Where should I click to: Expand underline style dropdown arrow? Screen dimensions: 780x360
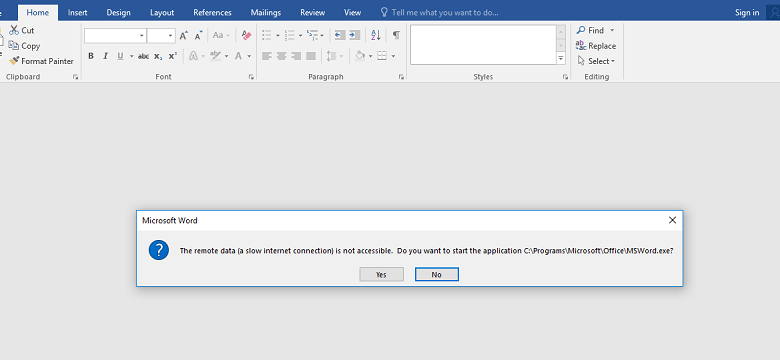pyautogui.click(x=131, y=56)
